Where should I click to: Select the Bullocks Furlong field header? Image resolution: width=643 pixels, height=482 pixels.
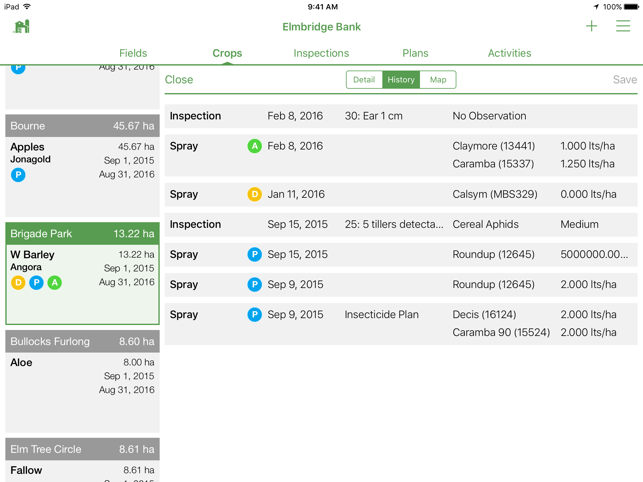82,342
